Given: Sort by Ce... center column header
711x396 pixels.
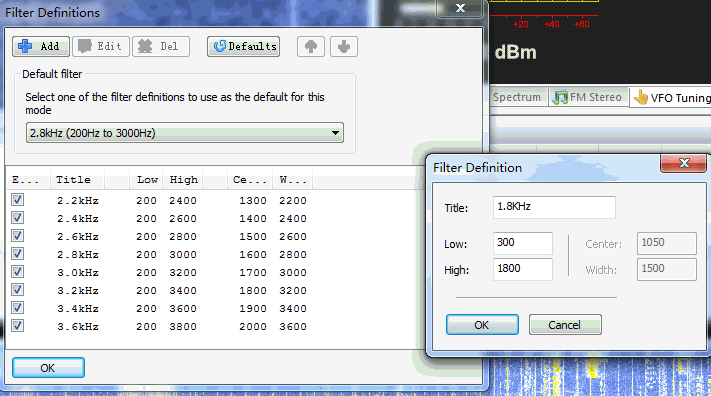Looking at the screenshot, I should click(249, 180).
